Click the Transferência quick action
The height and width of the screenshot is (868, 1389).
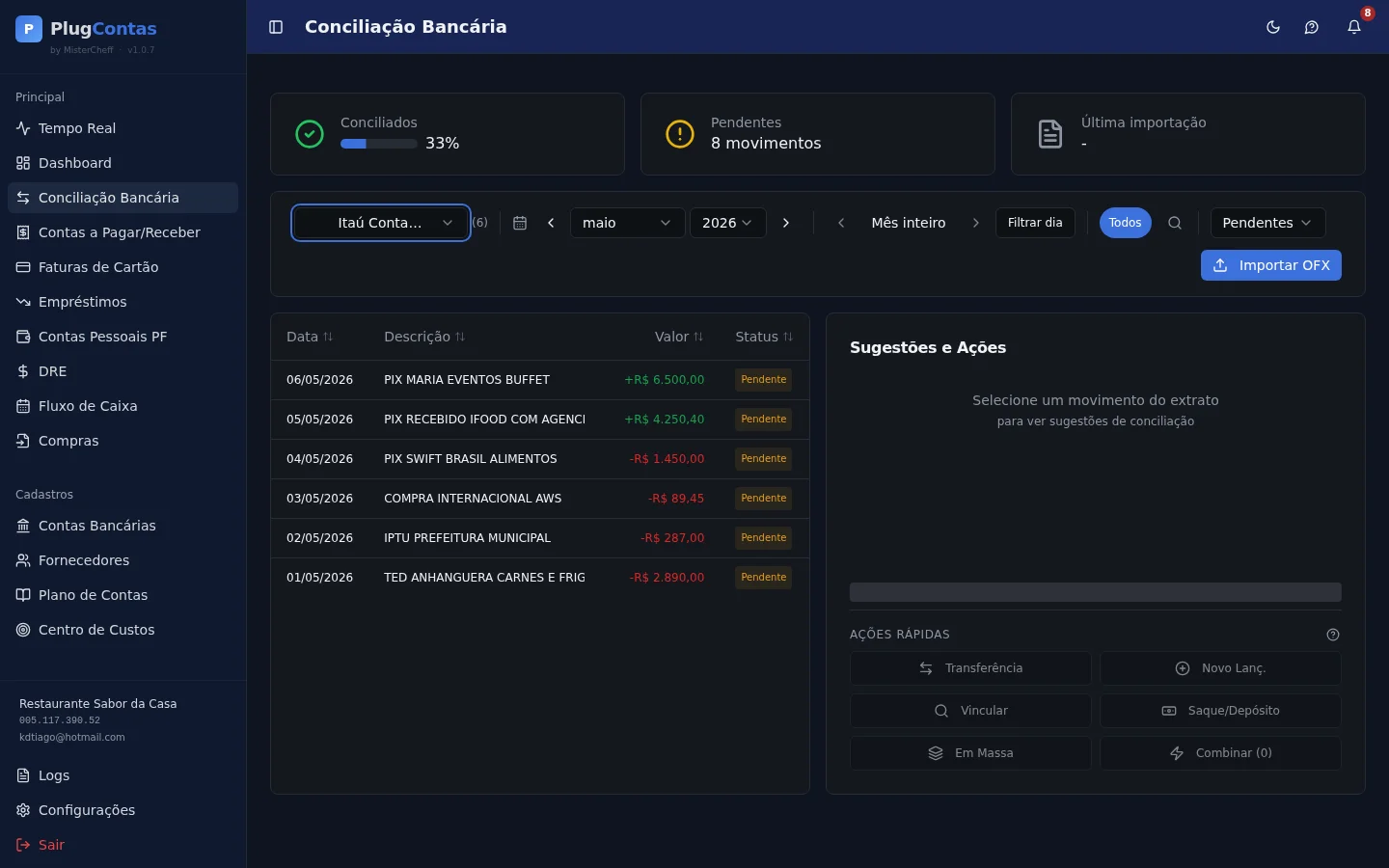pos(970,668)
